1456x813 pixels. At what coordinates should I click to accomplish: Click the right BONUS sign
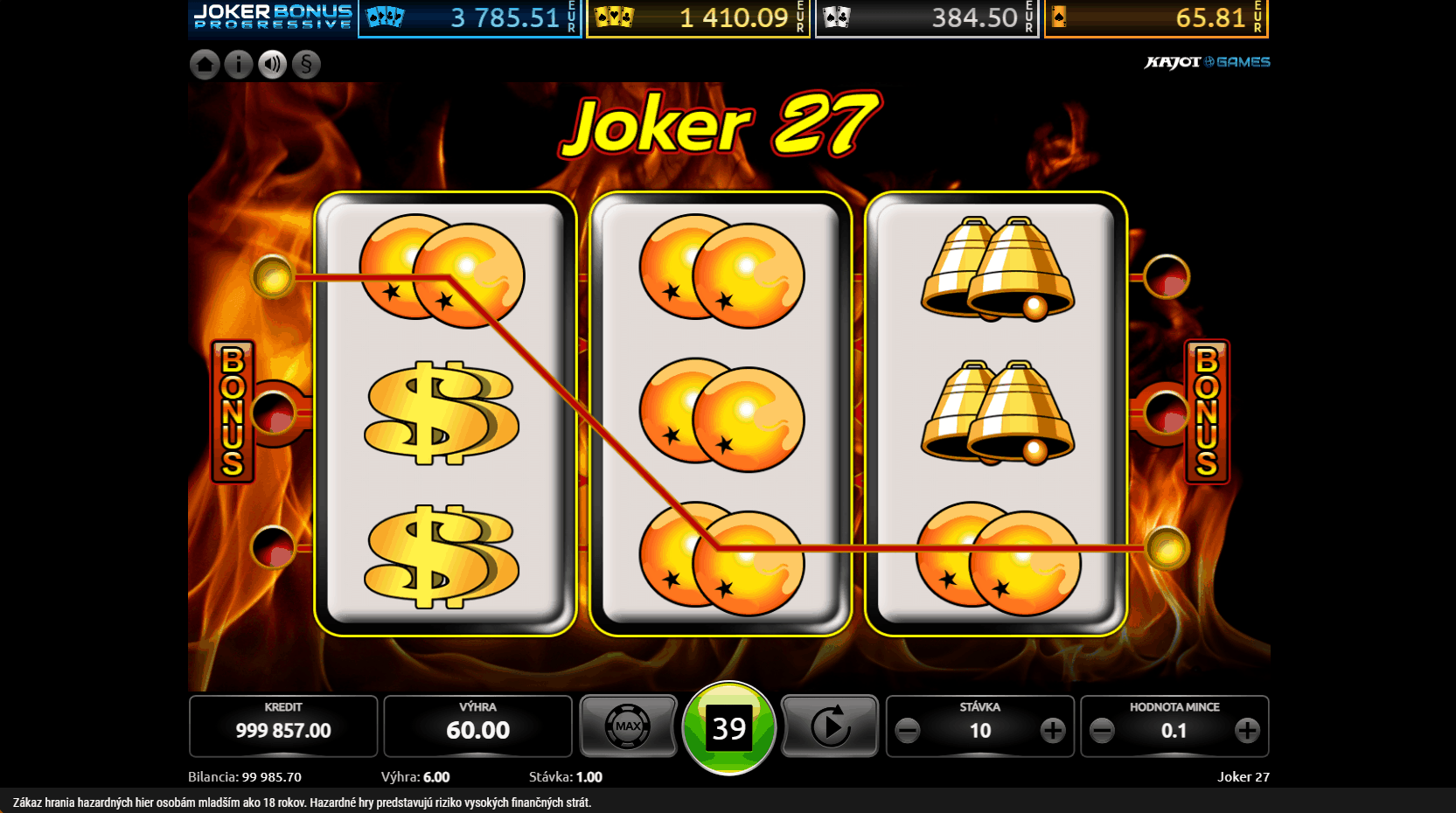tap(1207, 412)
